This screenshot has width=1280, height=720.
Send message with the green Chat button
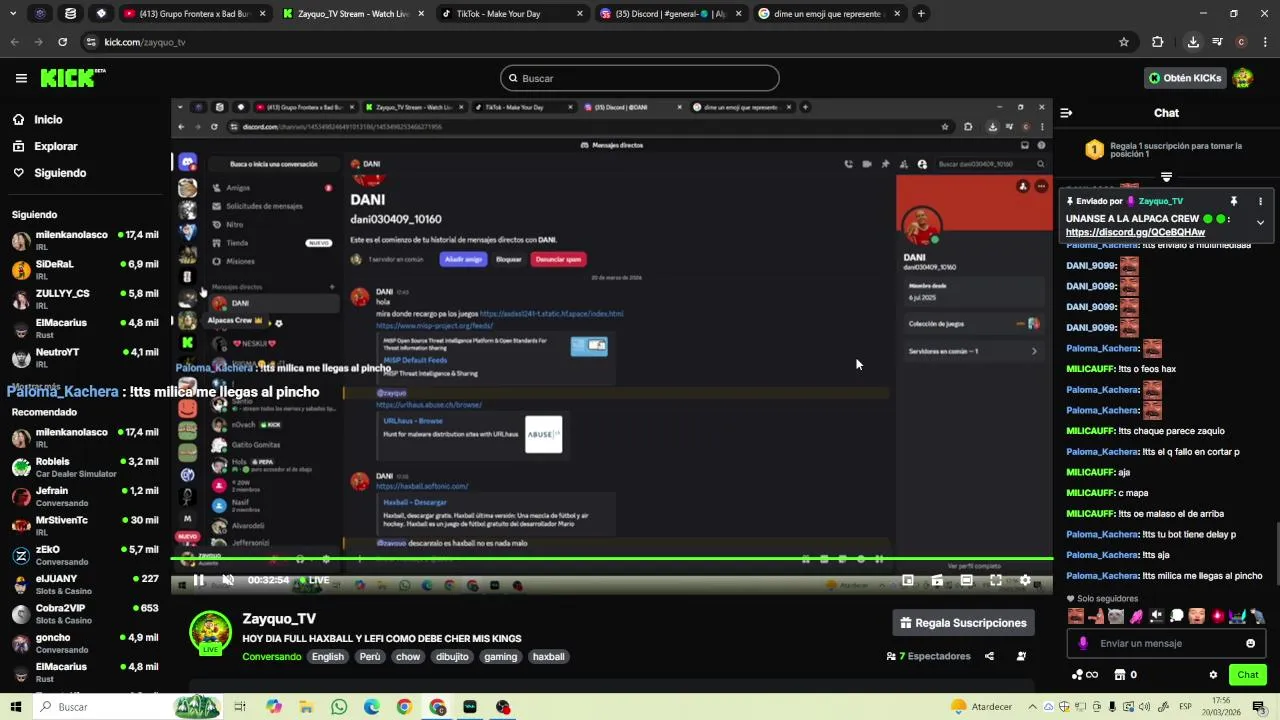pyautogui.click(x=1248, y=675)
